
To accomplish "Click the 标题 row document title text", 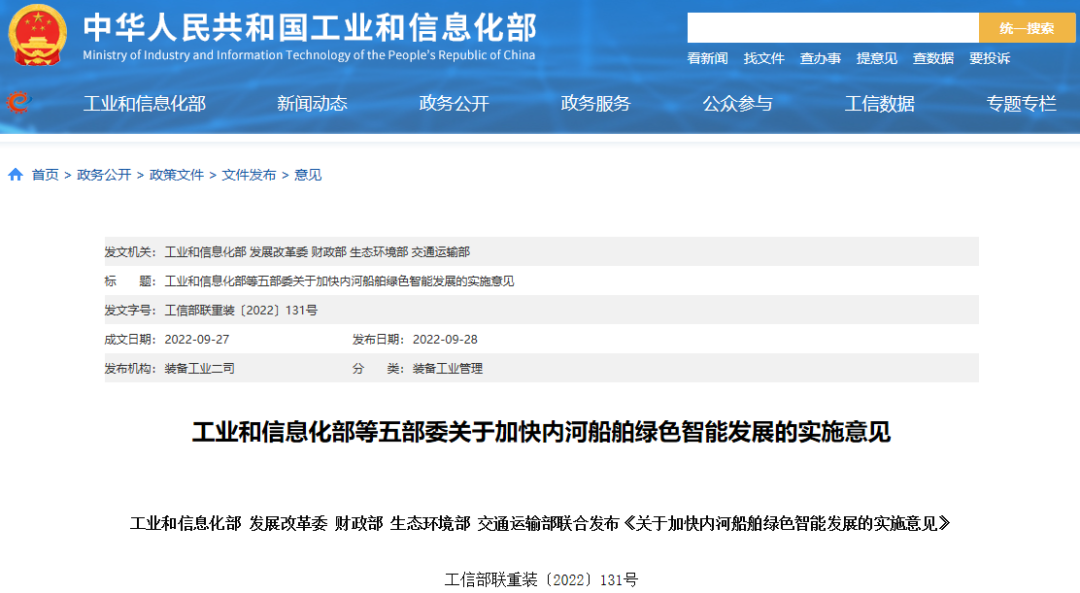I will [x=339, y=281].
